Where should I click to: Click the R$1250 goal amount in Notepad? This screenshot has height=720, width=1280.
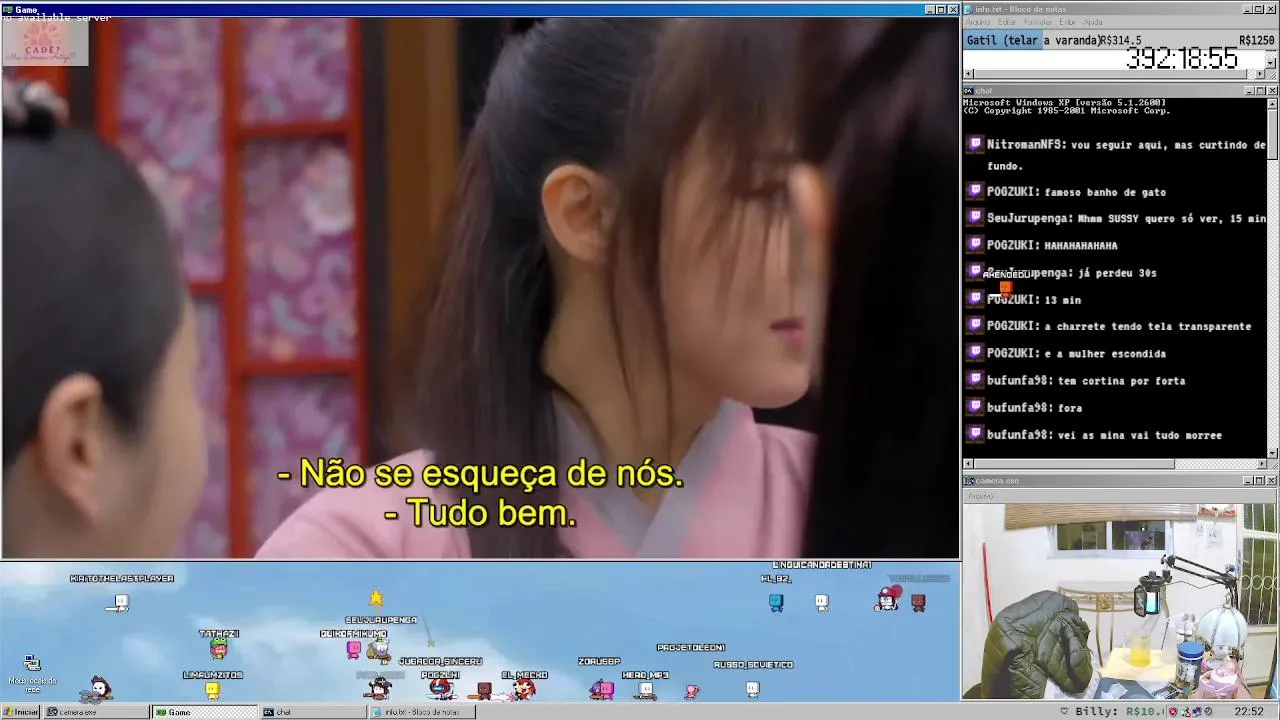[1256, 40]
